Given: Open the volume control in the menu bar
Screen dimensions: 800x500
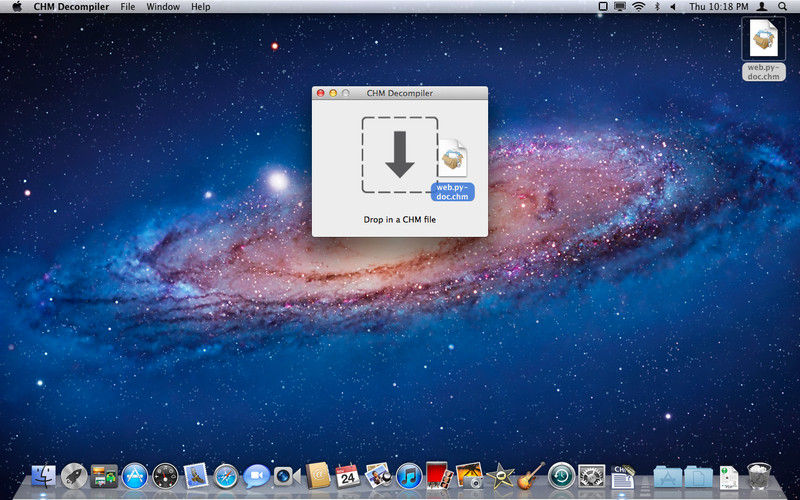Looking at the screenshot, I should 673,7.
